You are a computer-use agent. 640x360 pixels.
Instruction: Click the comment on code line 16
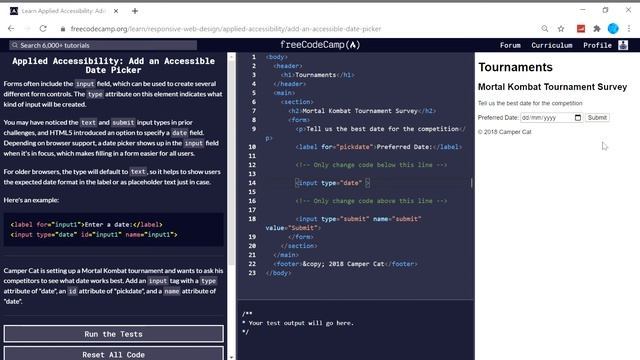371,201
